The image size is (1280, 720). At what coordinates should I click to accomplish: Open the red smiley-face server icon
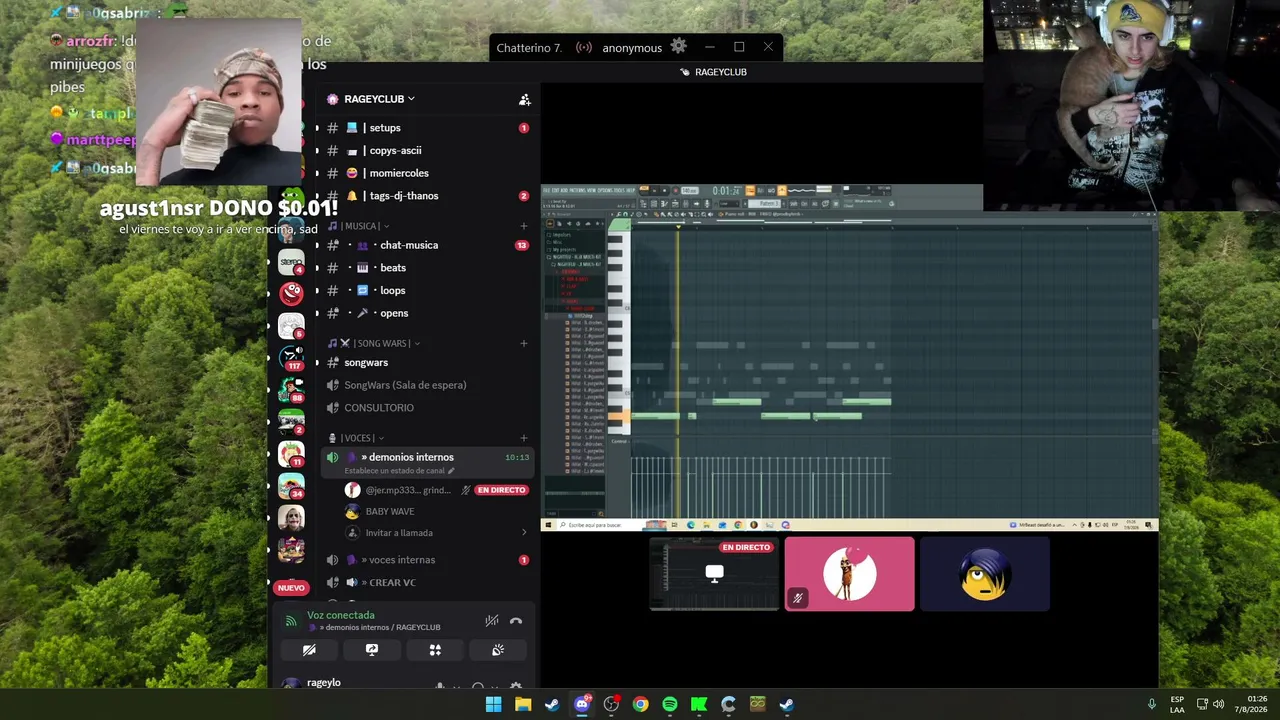tap(291, 293)
